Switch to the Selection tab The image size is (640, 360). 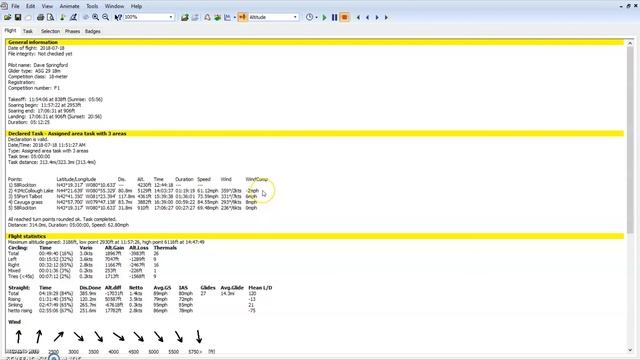[50, 31]
